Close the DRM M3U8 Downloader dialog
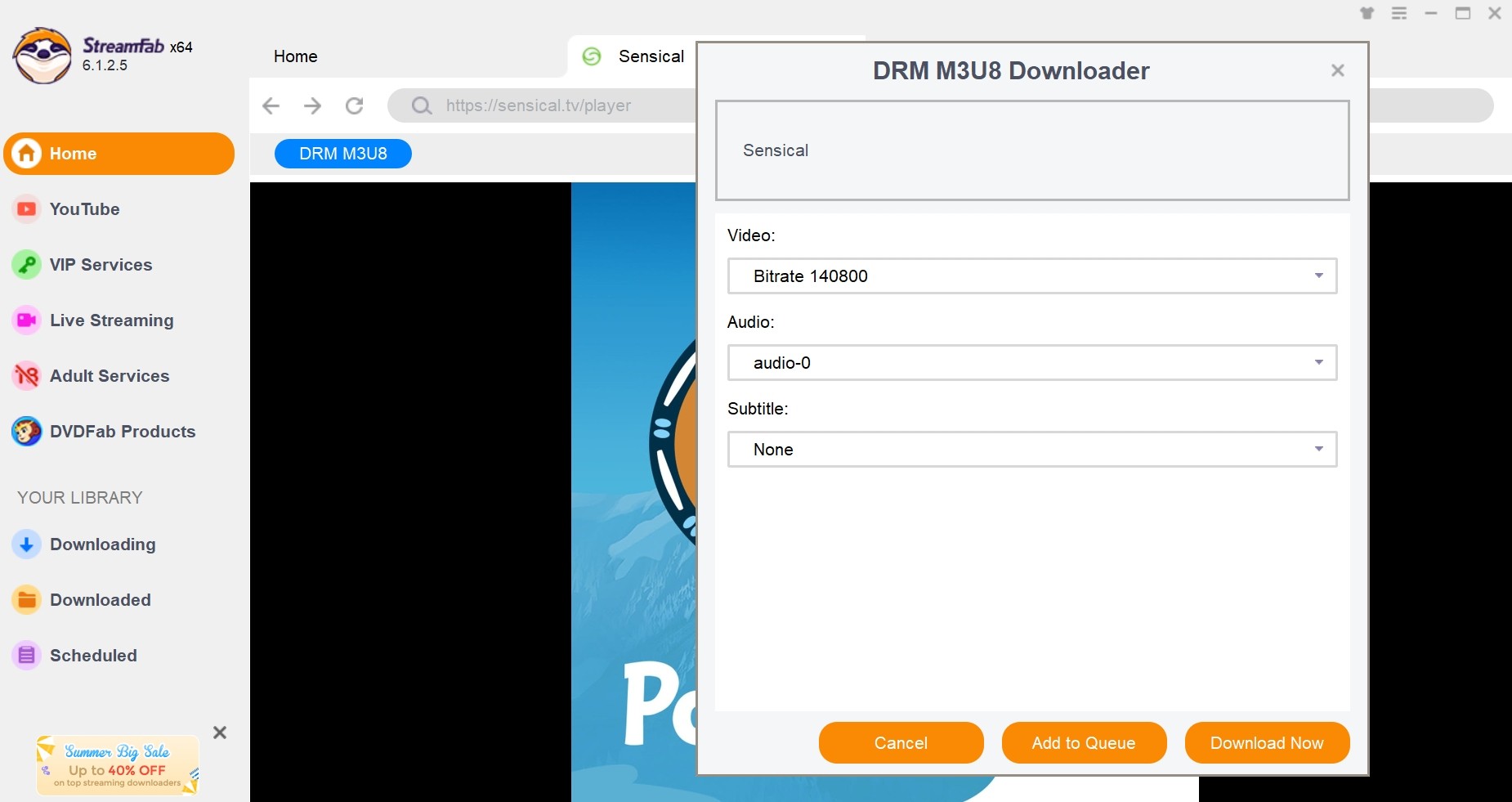This screenshot has height=802, width=1512. (1338, 70)
